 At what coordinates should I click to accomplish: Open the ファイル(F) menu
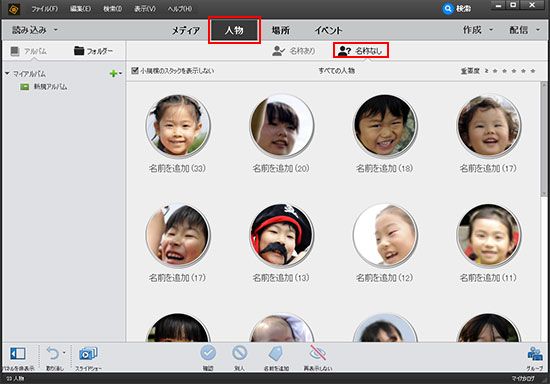tap(45, 9)
